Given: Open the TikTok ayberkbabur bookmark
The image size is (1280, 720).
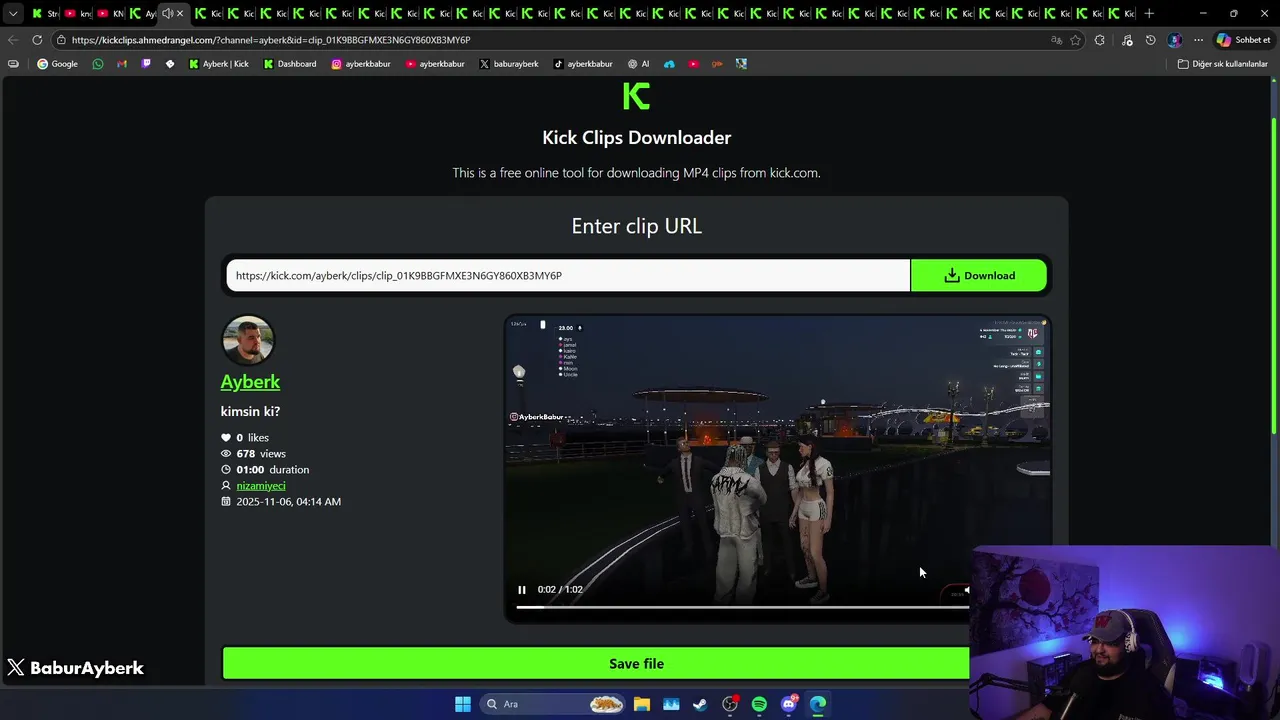Looking at the screenshot, I should (582, 64).
